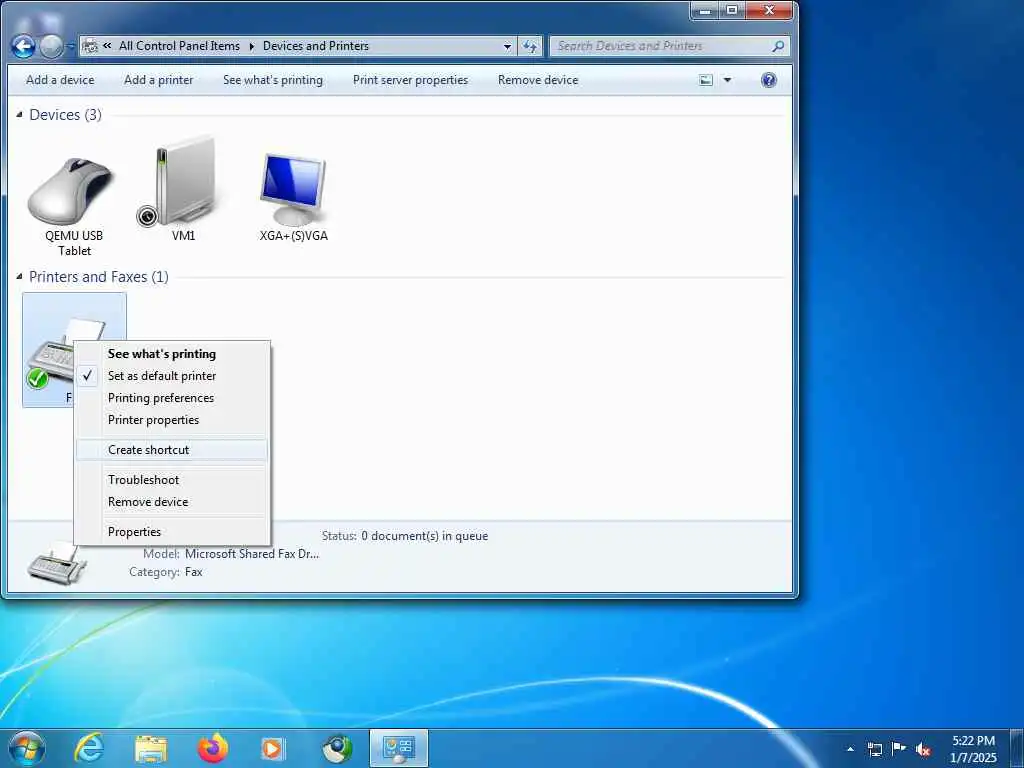
Task: Open the green globe app on taskbar
Action: [x=338, y=748]
